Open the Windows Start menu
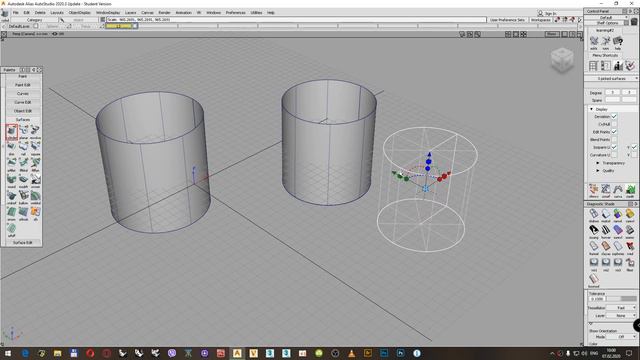Screen dimensions: 640x360 tap(8, 353)
